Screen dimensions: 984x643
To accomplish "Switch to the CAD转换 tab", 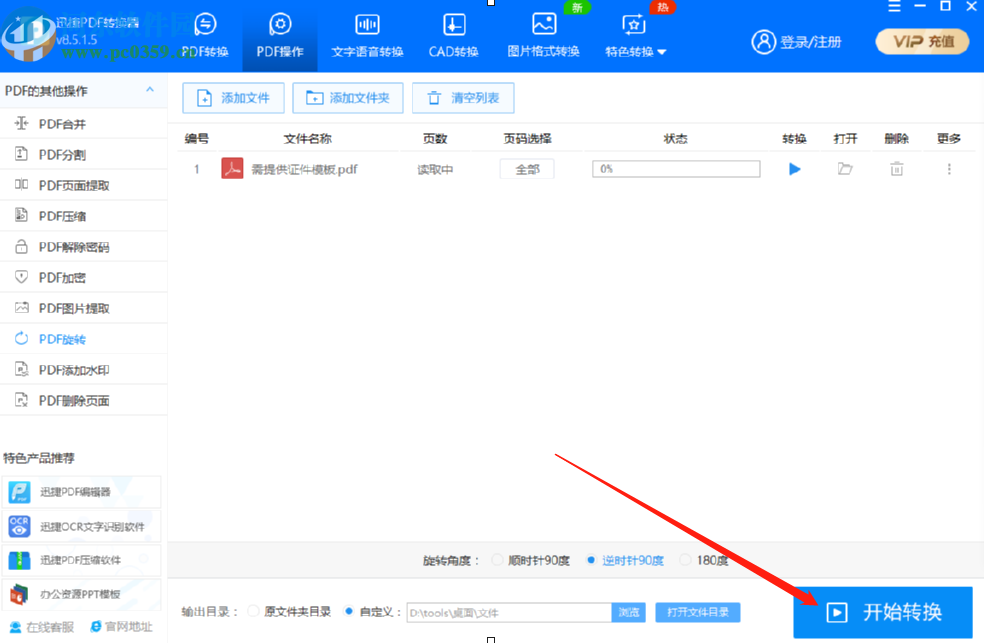I will pos(453,32).
